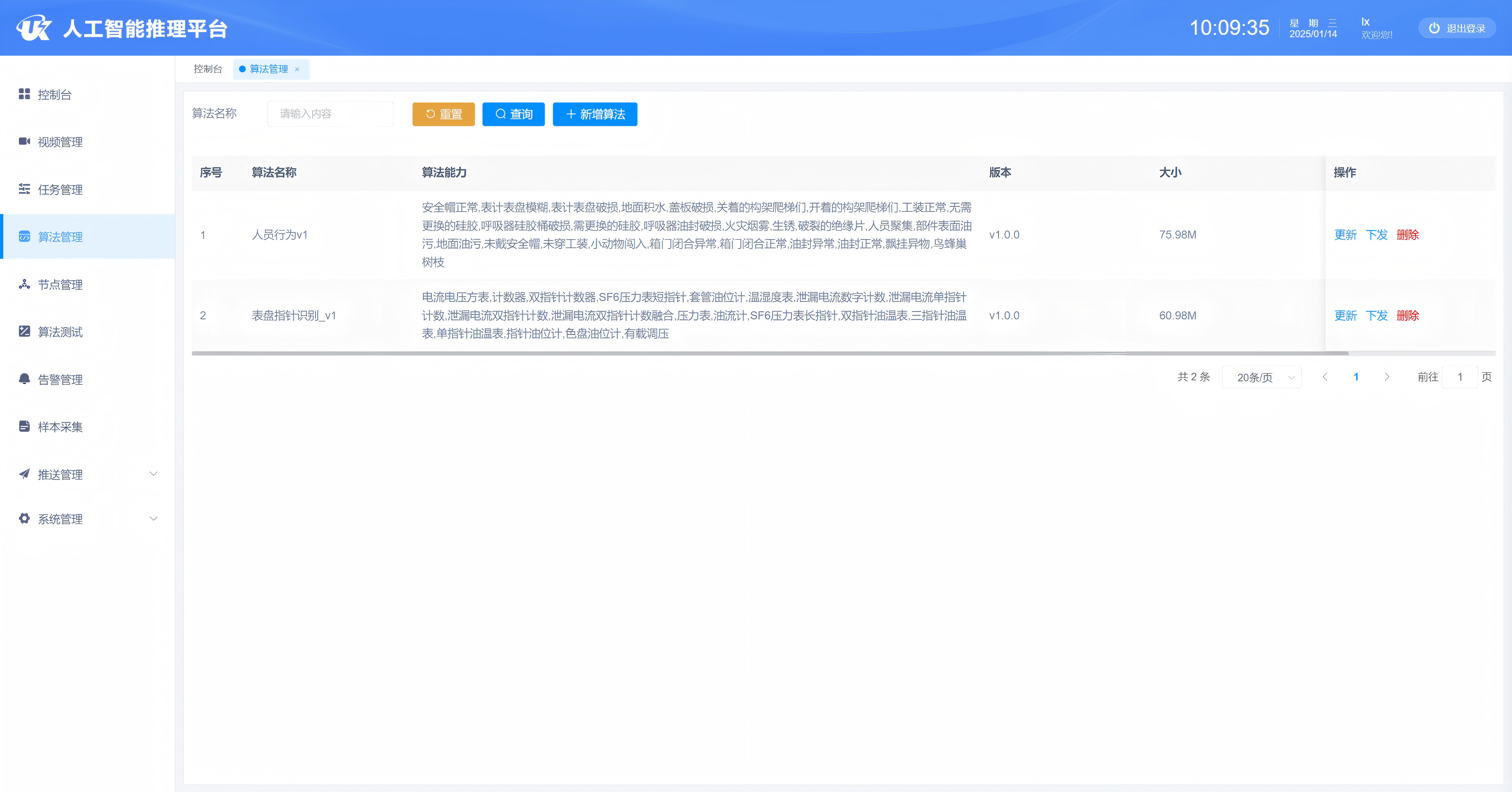Switch to the 控制台 tab

pos(208,69)
